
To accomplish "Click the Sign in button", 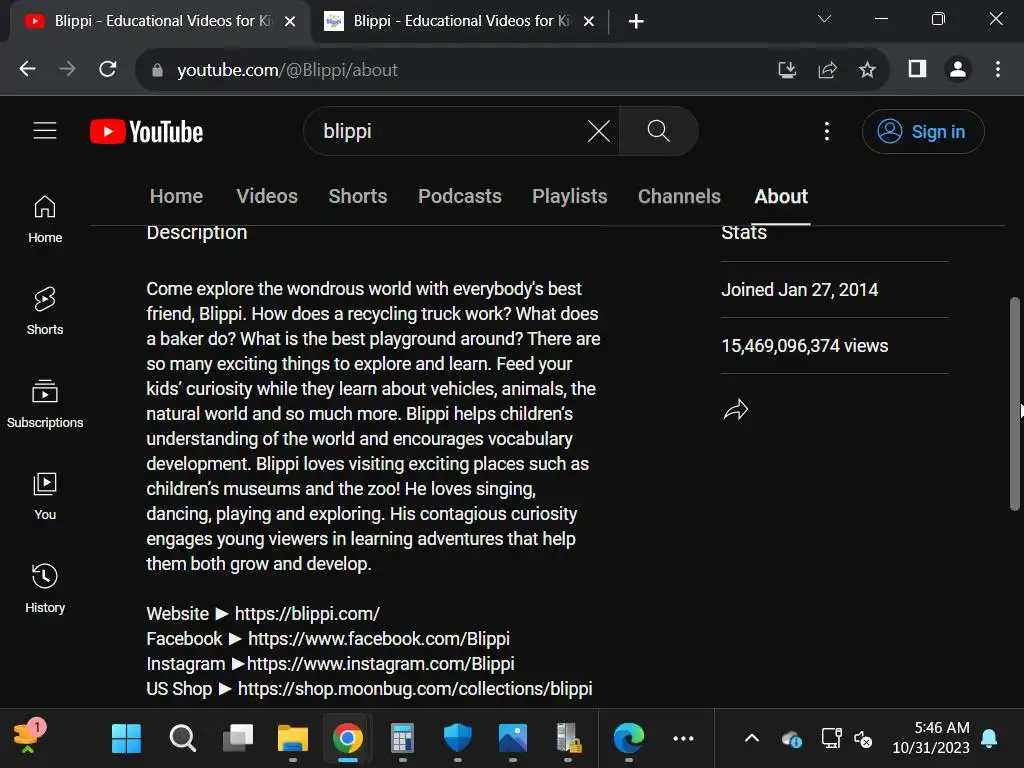I will coord(923,132).
